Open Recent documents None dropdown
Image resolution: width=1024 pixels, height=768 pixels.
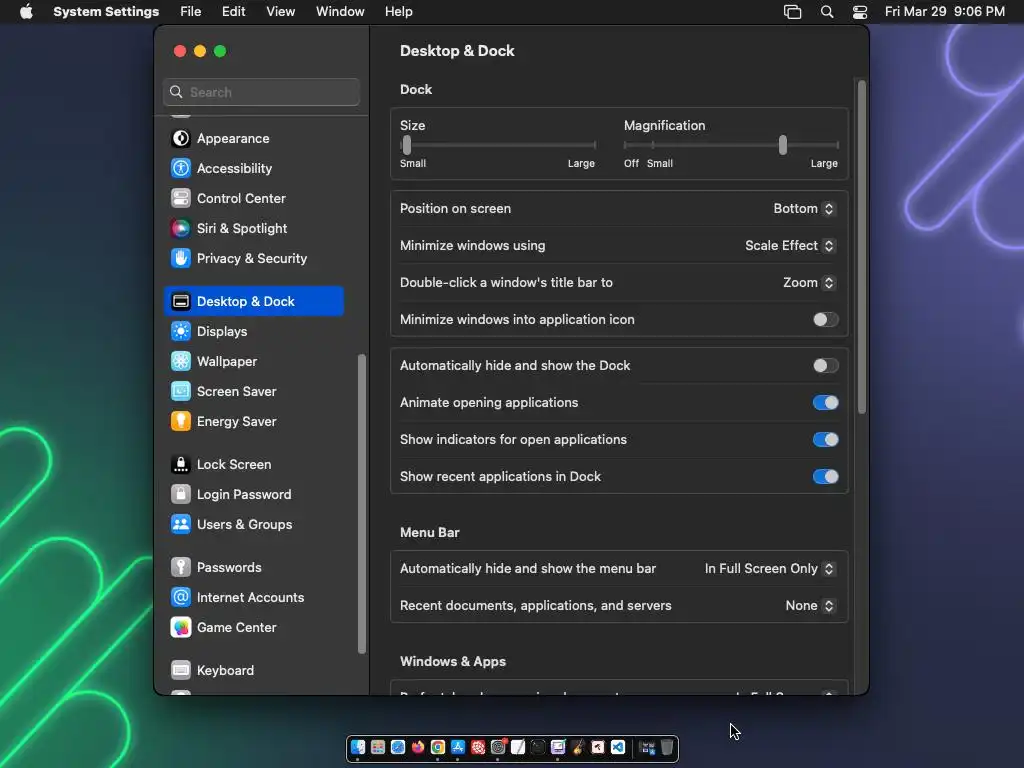[810, 606]
